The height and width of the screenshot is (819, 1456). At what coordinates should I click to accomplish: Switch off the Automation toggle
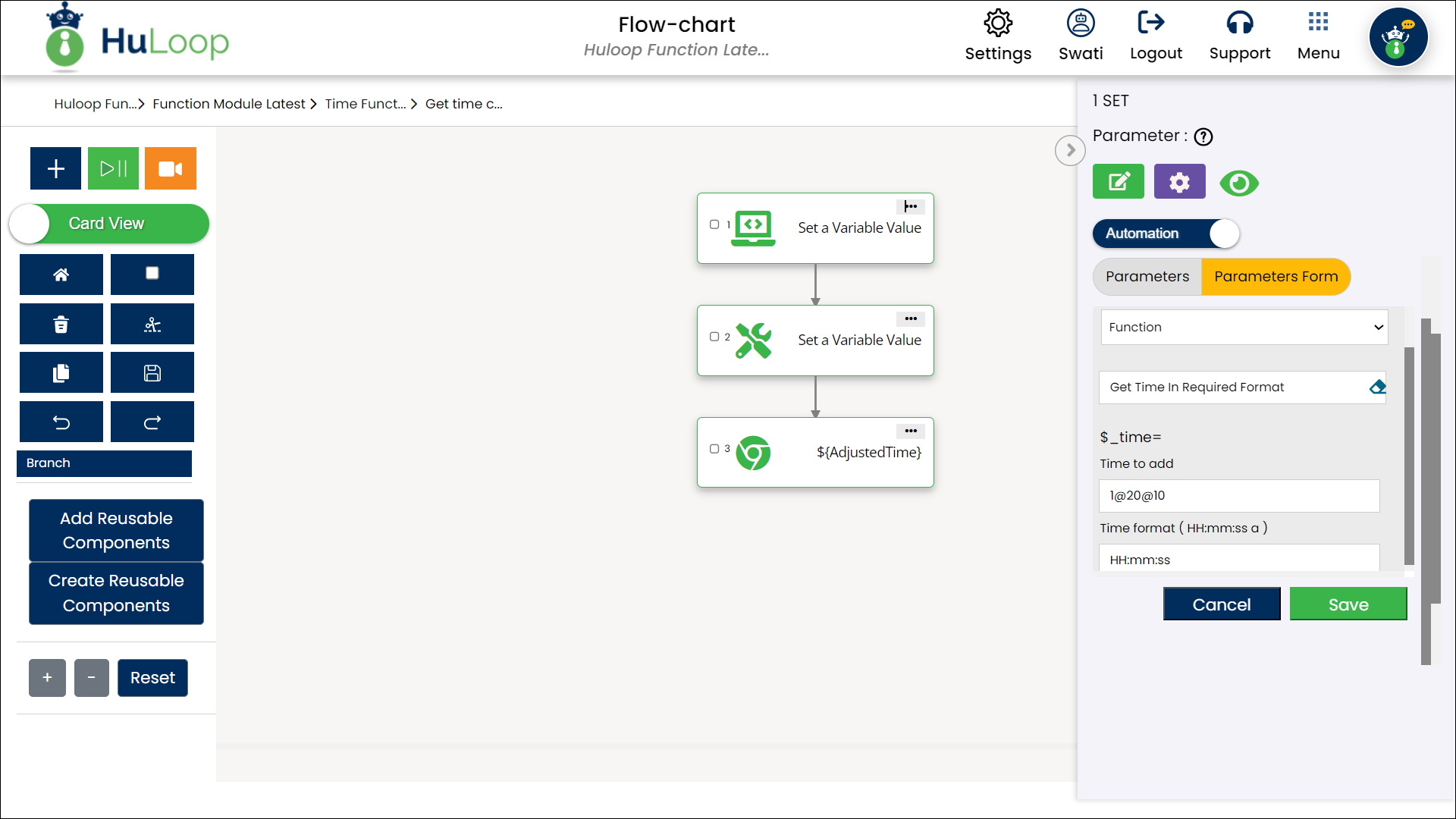tap(1166, 234)
